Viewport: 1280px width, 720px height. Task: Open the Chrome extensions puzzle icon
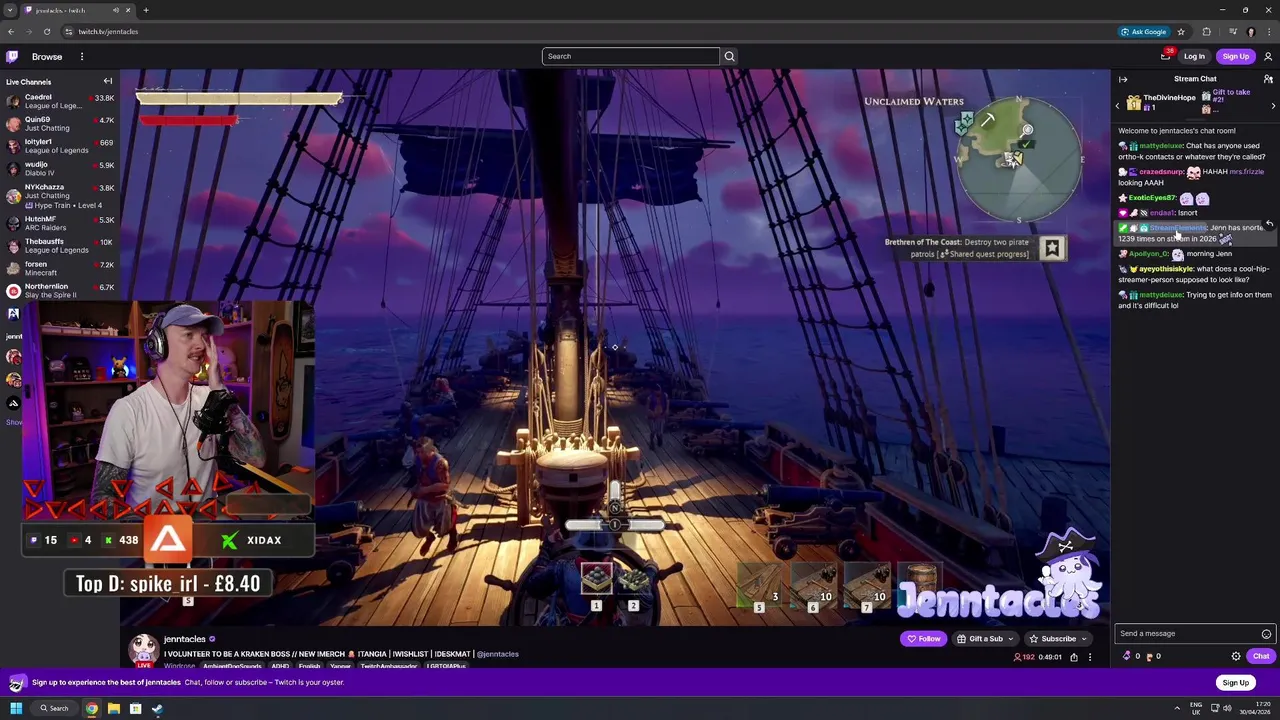pos(1206,31)
